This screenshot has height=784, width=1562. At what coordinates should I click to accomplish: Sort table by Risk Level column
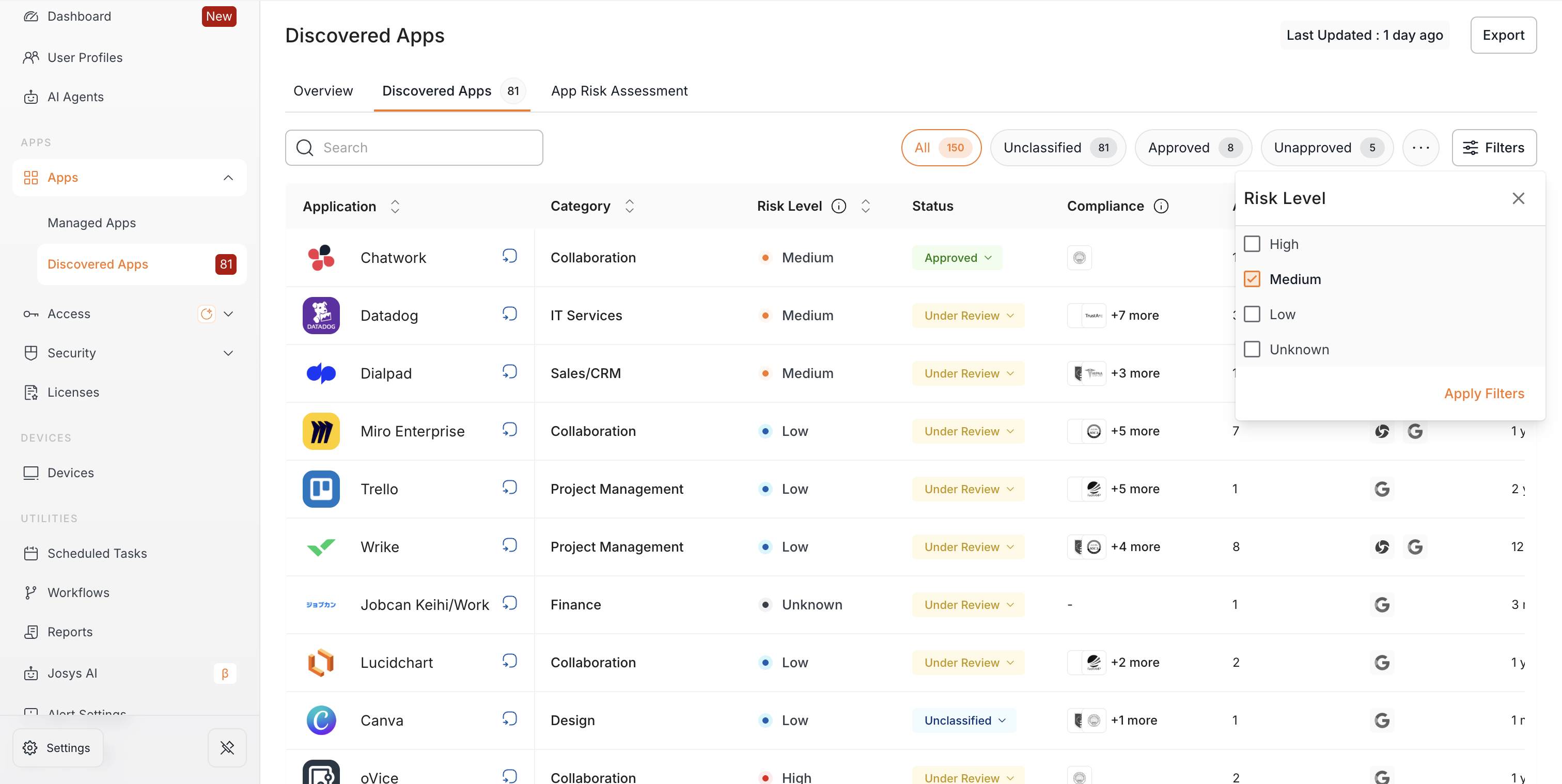pos(865,206)
